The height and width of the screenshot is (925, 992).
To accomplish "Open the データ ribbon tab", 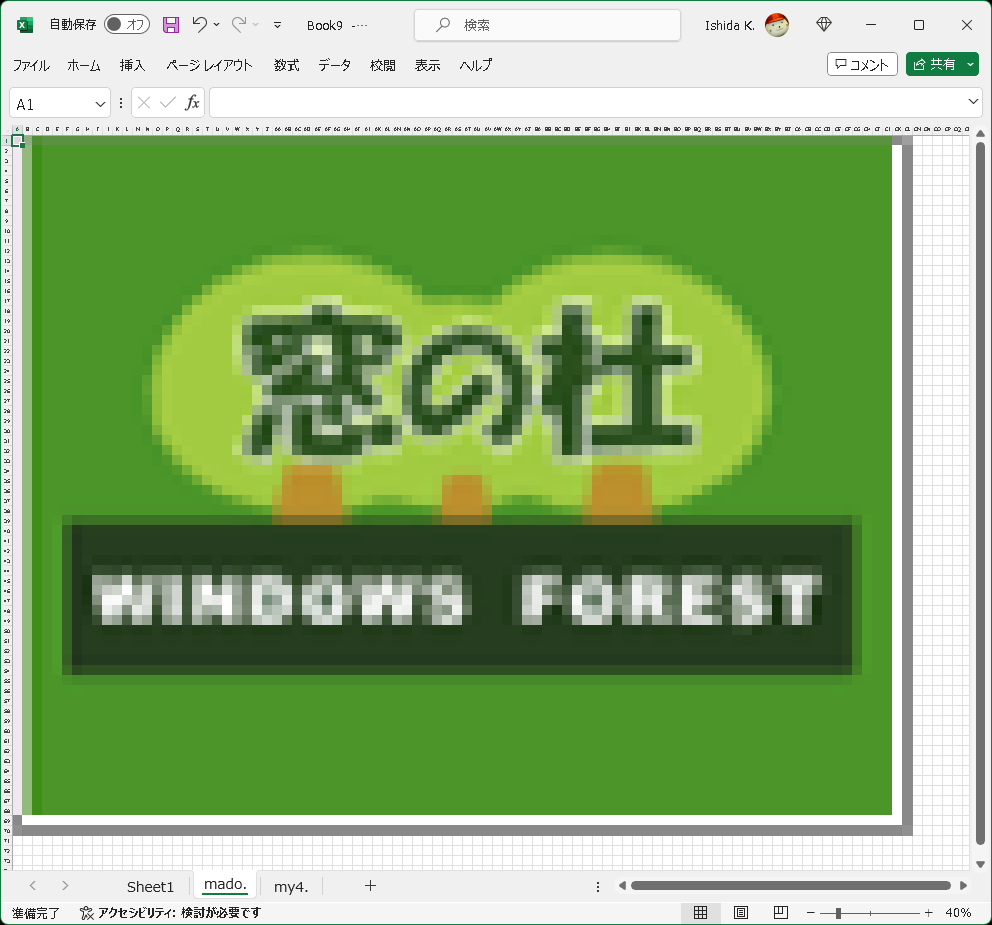I will [x=334, y=65].
